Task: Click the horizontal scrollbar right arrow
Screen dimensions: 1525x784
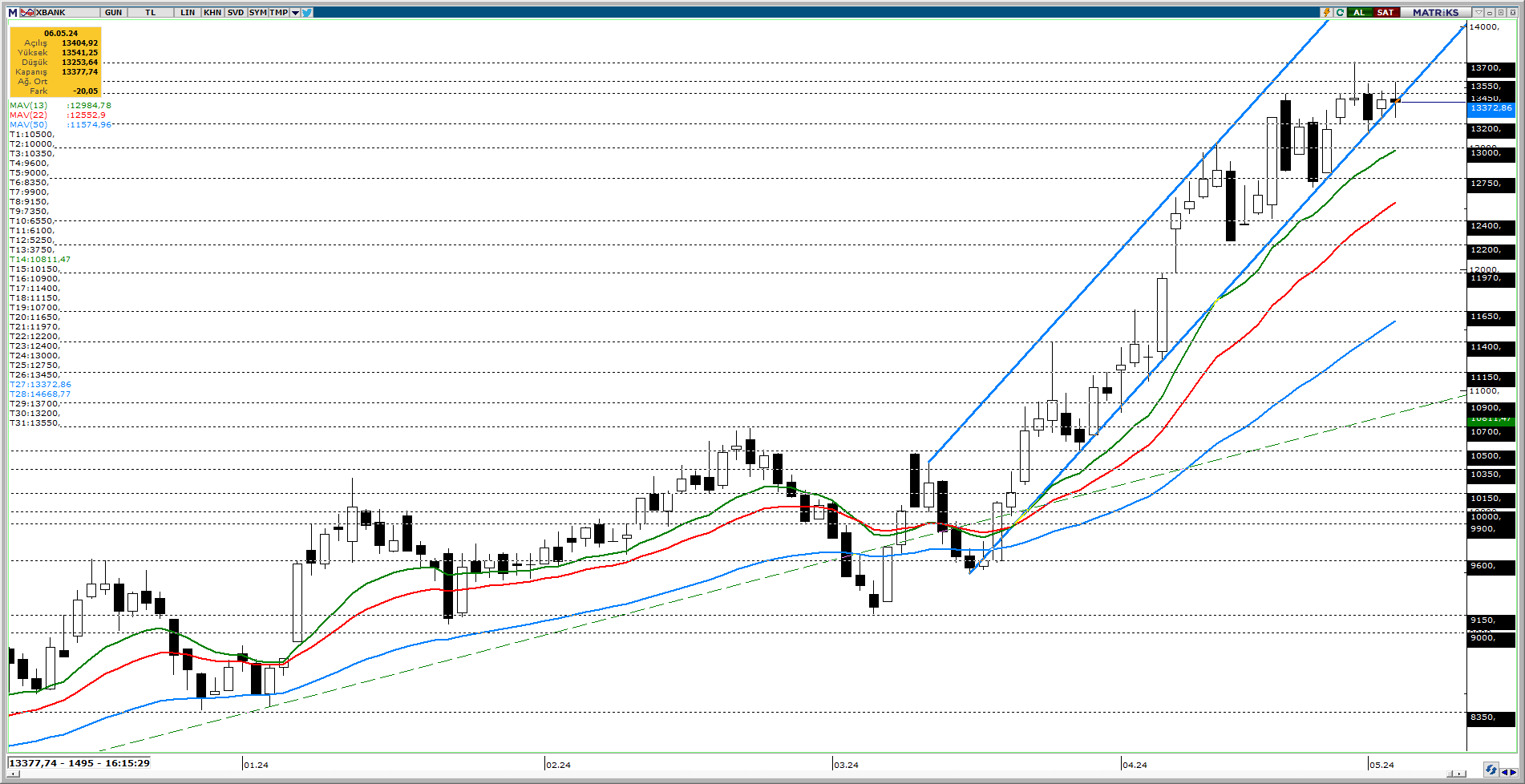Action: click(1460, 774)
